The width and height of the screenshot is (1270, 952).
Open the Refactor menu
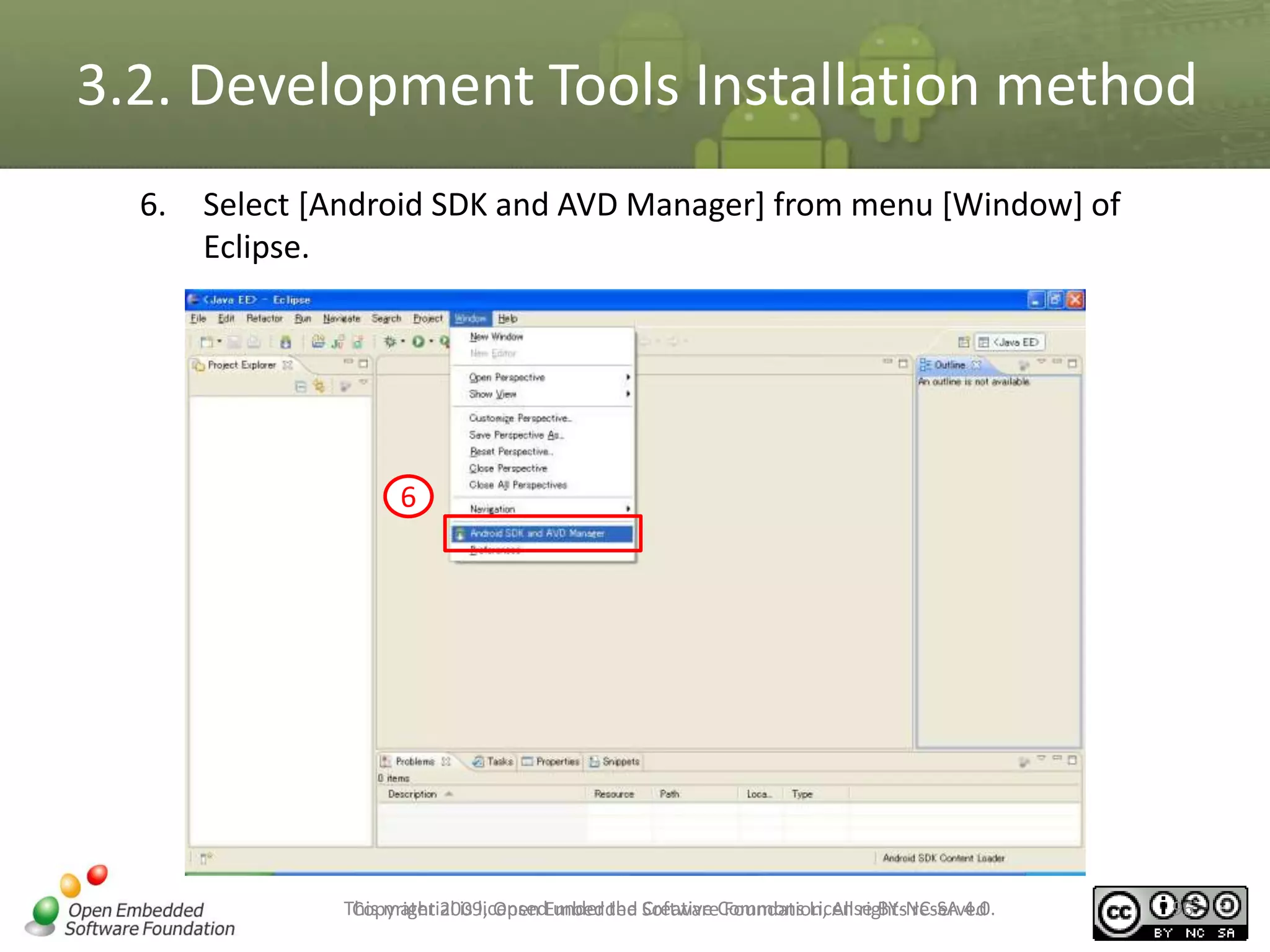click(x=264, y=319)
